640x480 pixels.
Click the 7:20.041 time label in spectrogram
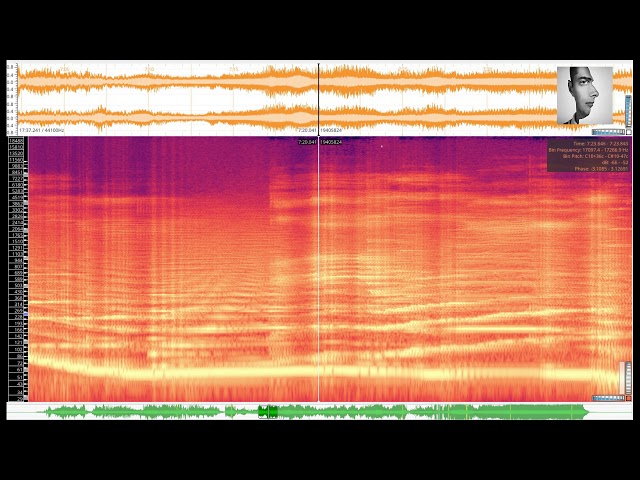coord(306,142)
